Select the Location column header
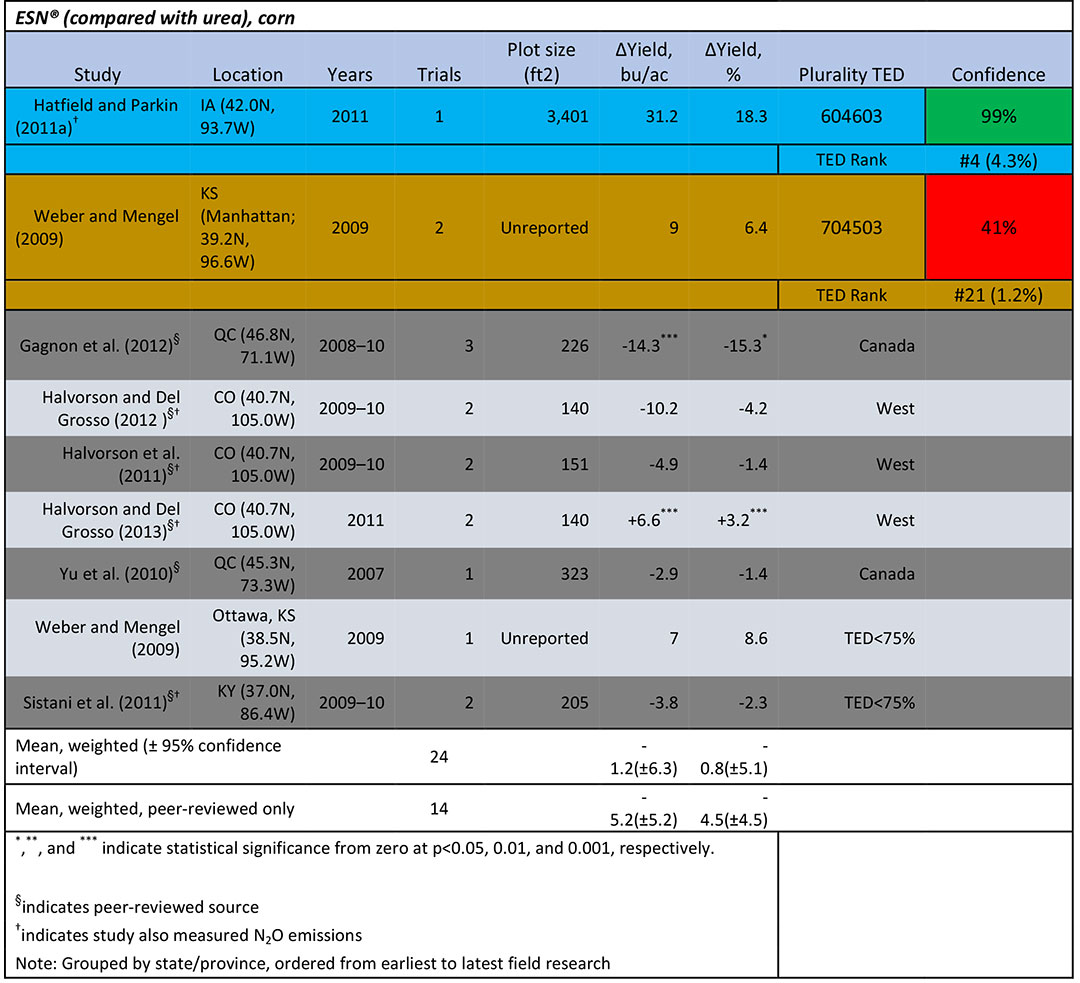This screenshot has width=1080, height=983. pos(247,75)
